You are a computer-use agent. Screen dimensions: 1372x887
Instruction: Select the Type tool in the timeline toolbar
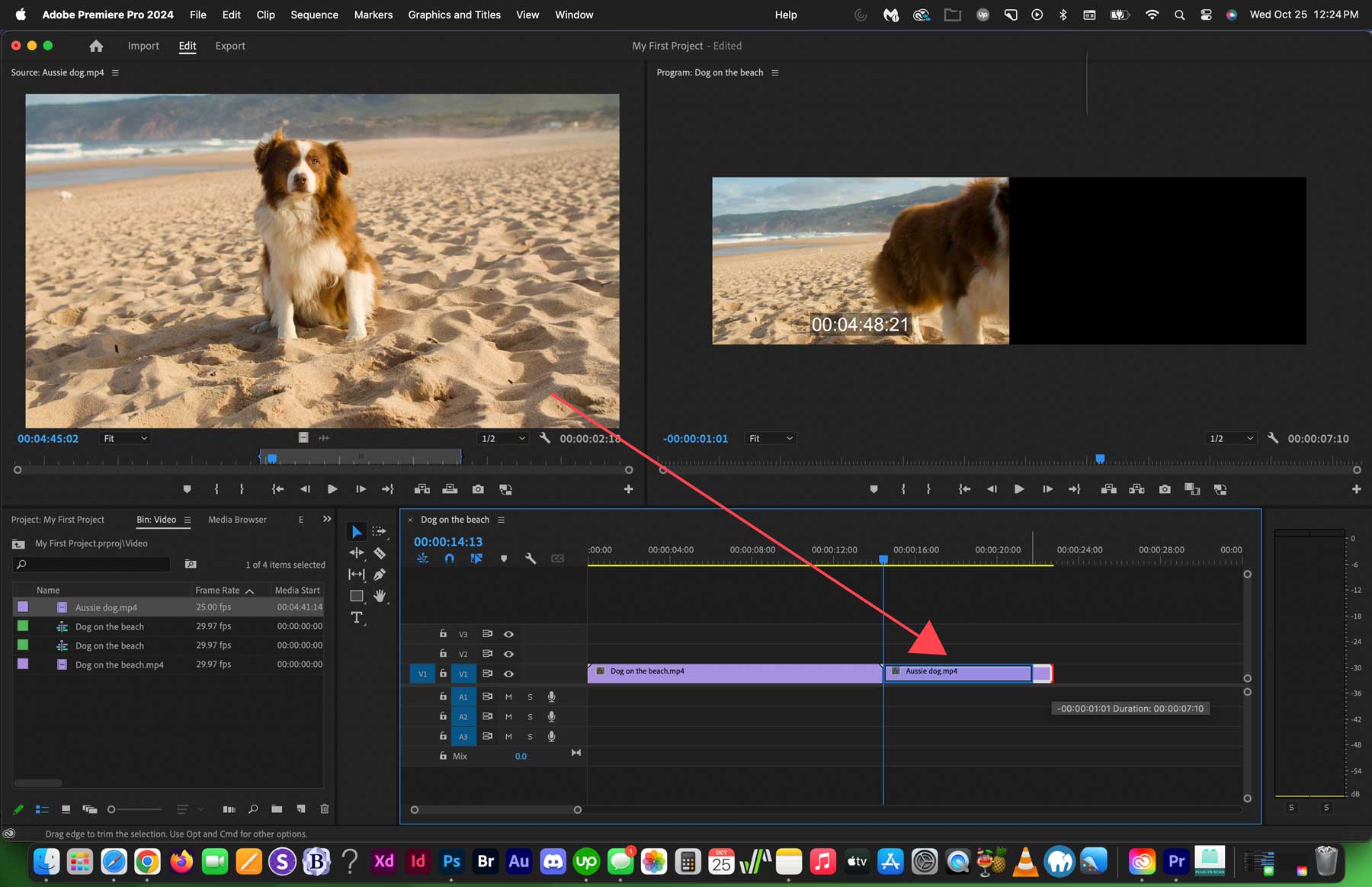[356, 617]
